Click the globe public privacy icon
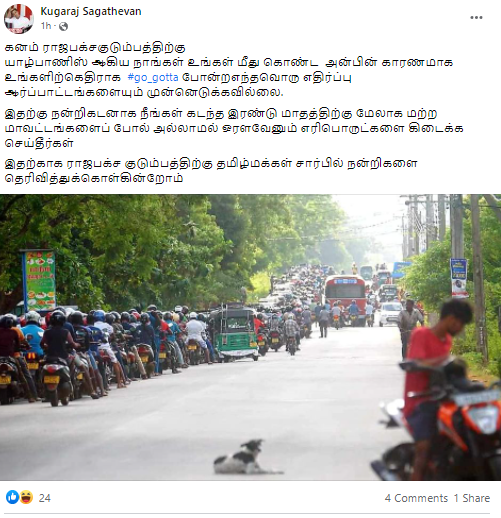The width and height of the screenshot is (501, 518). 63,26
